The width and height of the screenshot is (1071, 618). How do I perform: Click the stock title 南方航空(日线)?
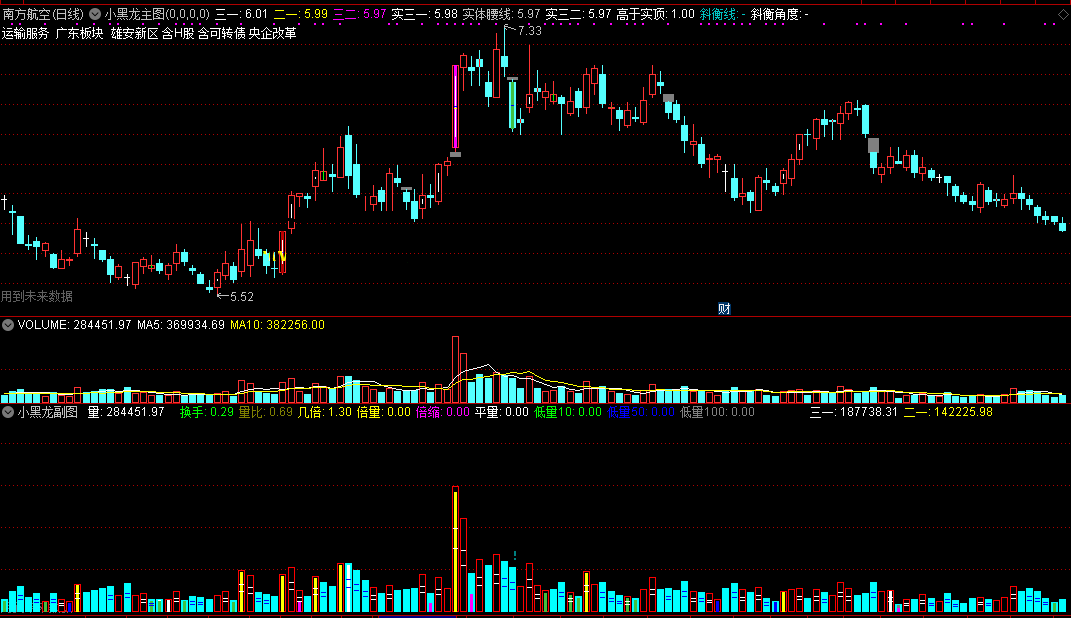(44, 14)
